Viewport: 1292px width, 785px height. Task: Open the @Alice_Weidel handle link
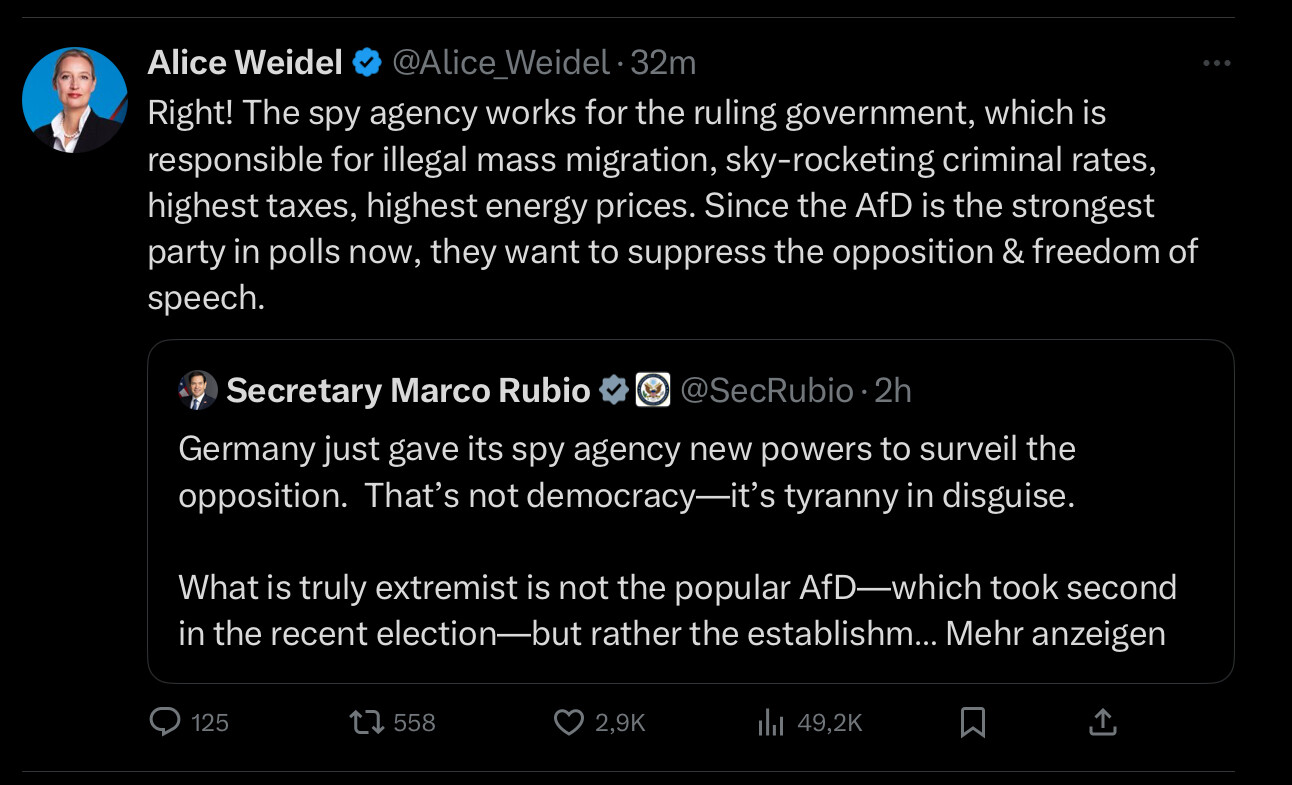[500, 64]
